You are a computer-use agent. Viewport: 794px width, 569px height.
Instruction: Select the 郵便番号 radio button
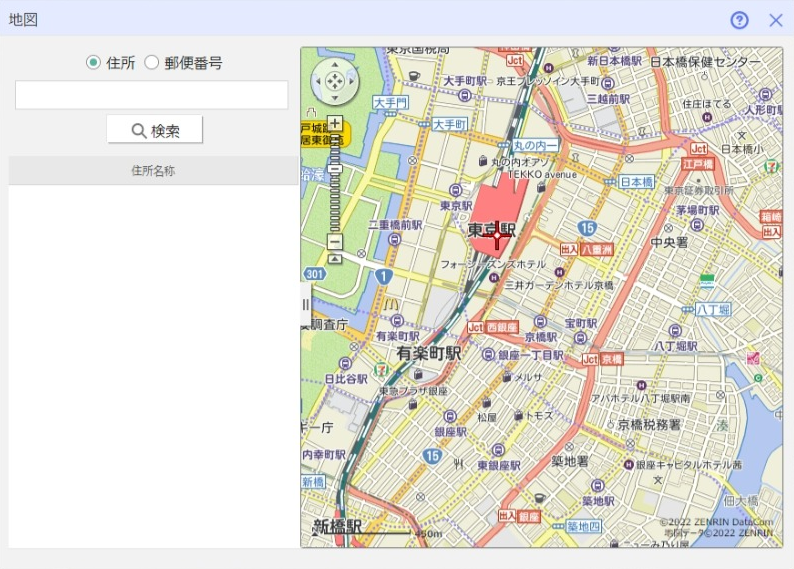click(x=152, y=63)
